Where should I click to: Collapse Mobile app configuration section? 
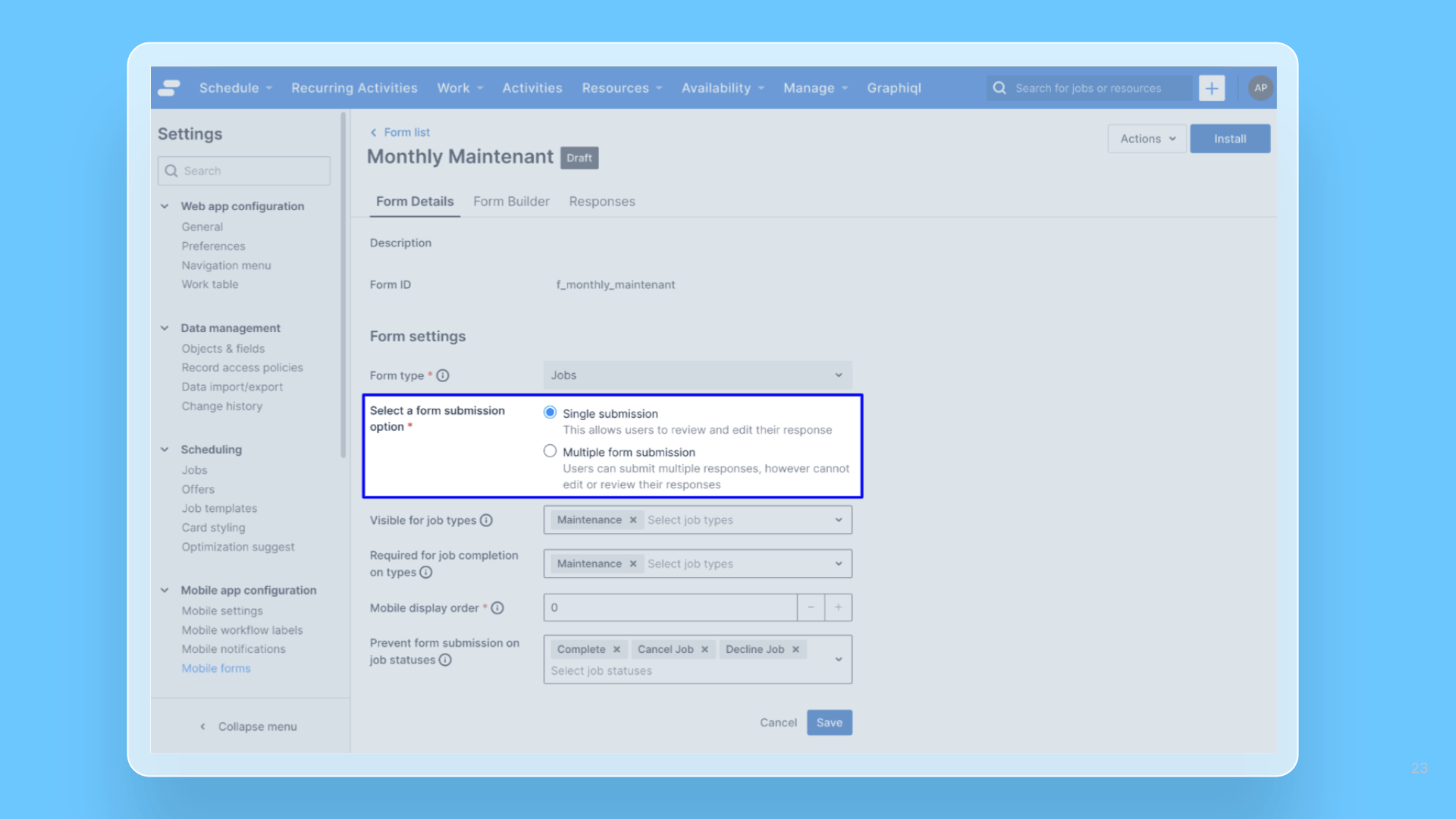coord(165,591)
